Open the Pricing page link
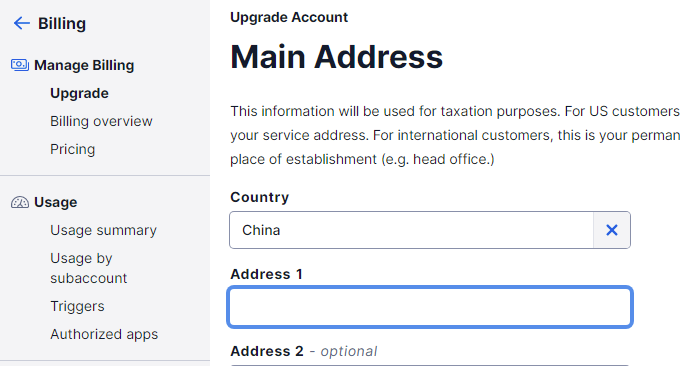Image resolution: width=680 pixels, height=366 pixels. point(72,149)
